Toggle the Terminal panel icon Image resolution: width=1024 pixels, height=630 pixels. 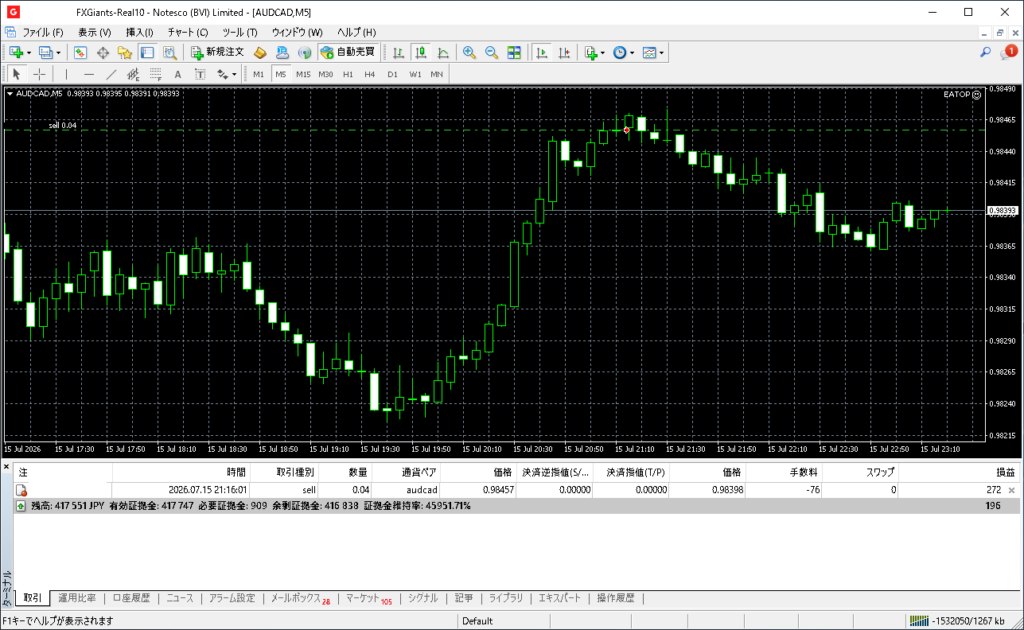pos(148,53)
